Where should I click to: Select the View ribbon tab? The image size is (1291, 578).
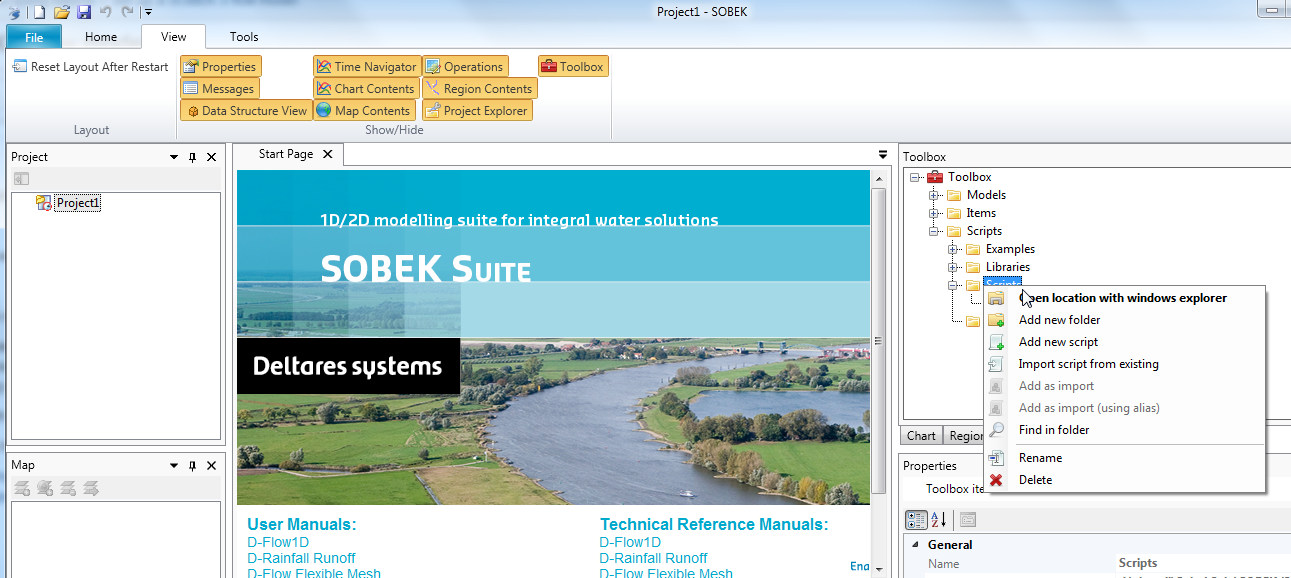173,37
